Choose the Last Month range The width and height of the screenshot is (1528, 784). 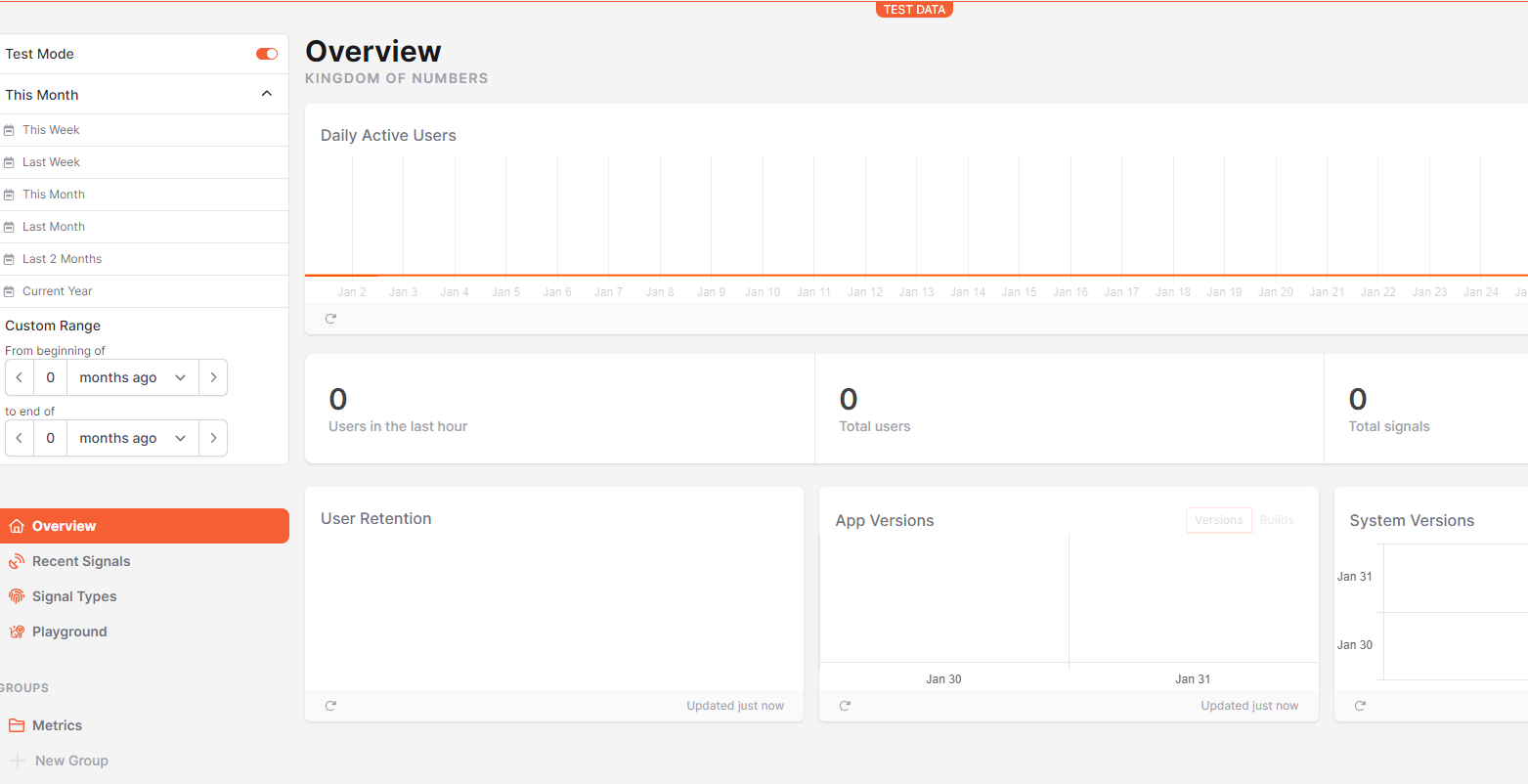tap(144, 227)
